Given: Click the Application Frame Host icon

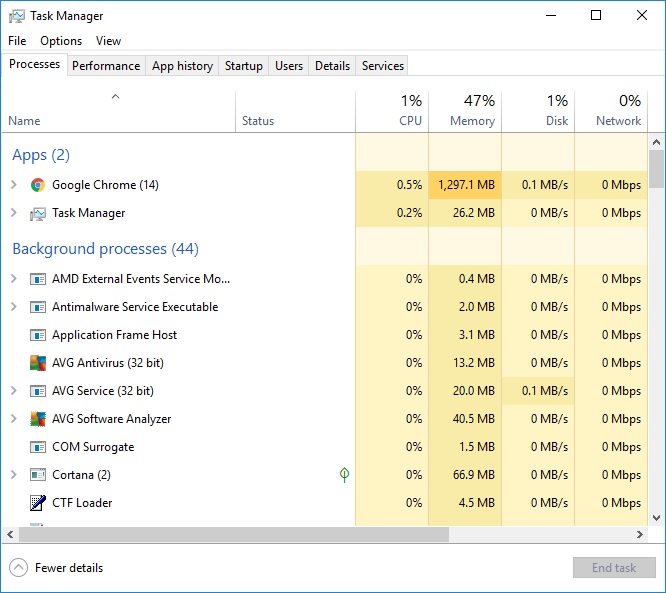Looking at the screenshot, I should point(38,335).
